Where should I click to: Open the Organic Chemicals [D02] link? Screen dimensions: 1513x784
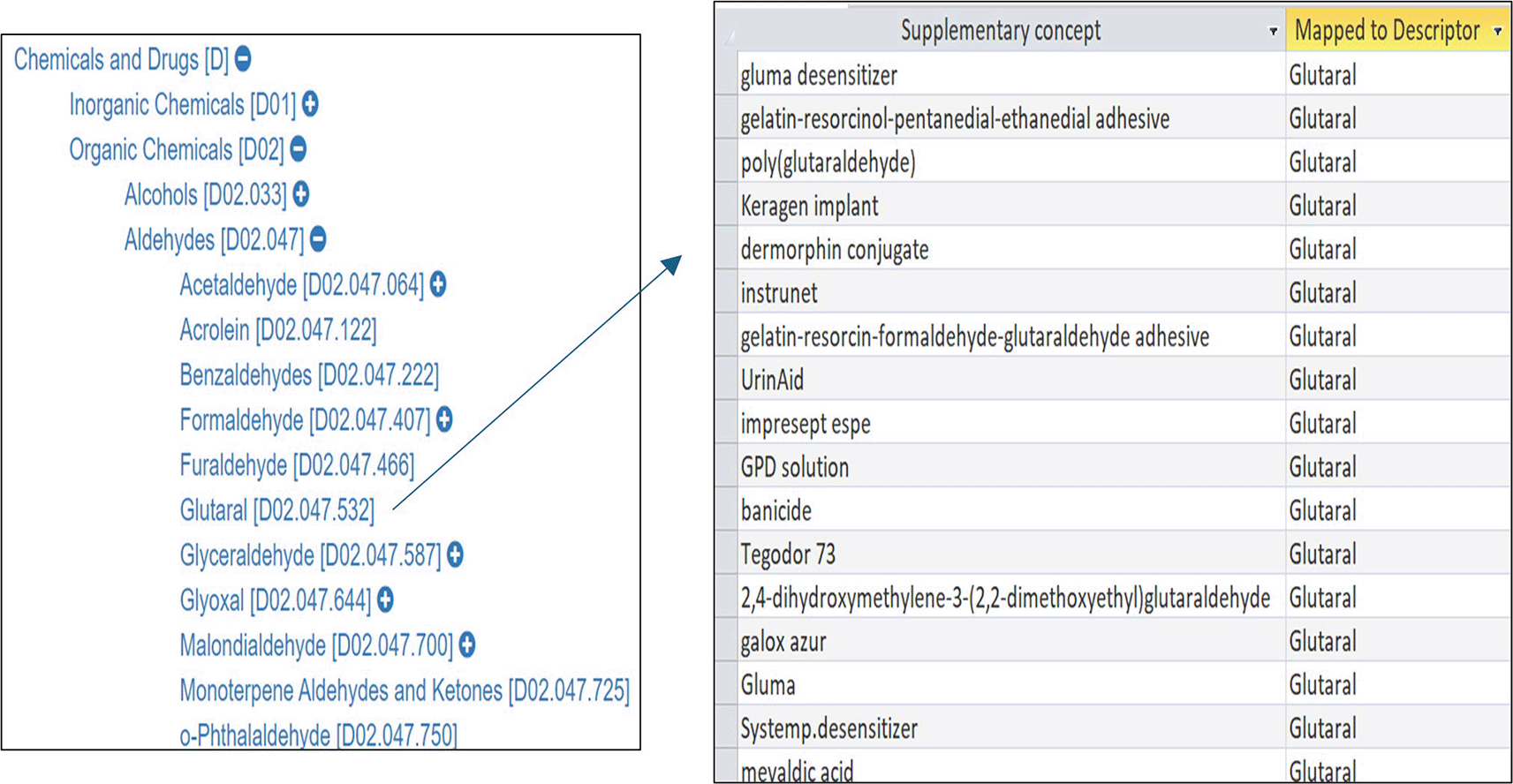pyautogui.click(x=177, y=149)
